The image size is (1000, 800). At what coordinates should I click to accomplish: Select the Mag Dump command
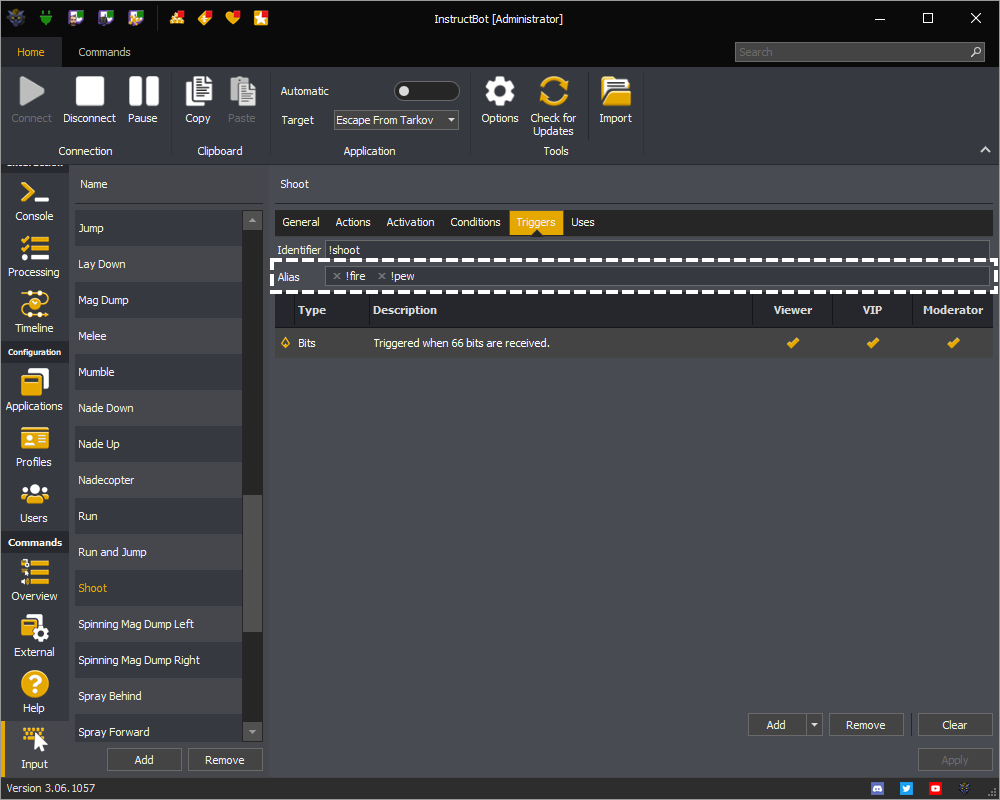tap(158, 300)
